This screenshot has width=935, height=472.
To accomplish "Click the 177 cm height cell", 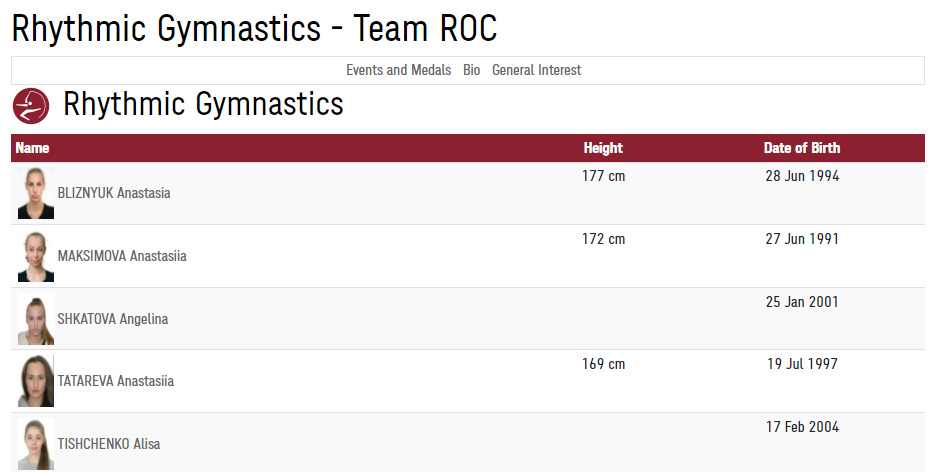I will [x=603, y=176].
